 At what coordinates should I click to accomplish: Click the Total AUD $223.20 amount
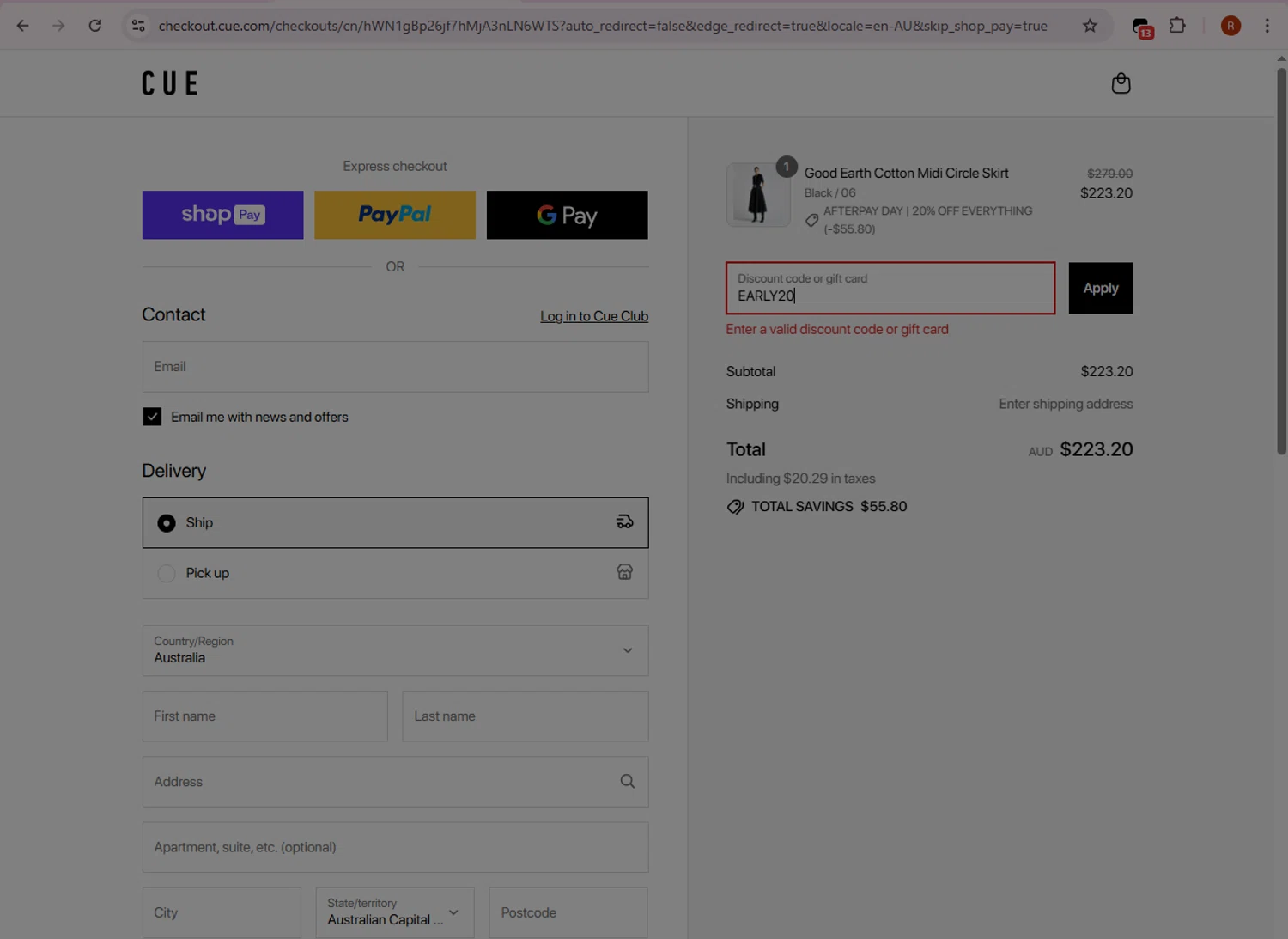1081,449
